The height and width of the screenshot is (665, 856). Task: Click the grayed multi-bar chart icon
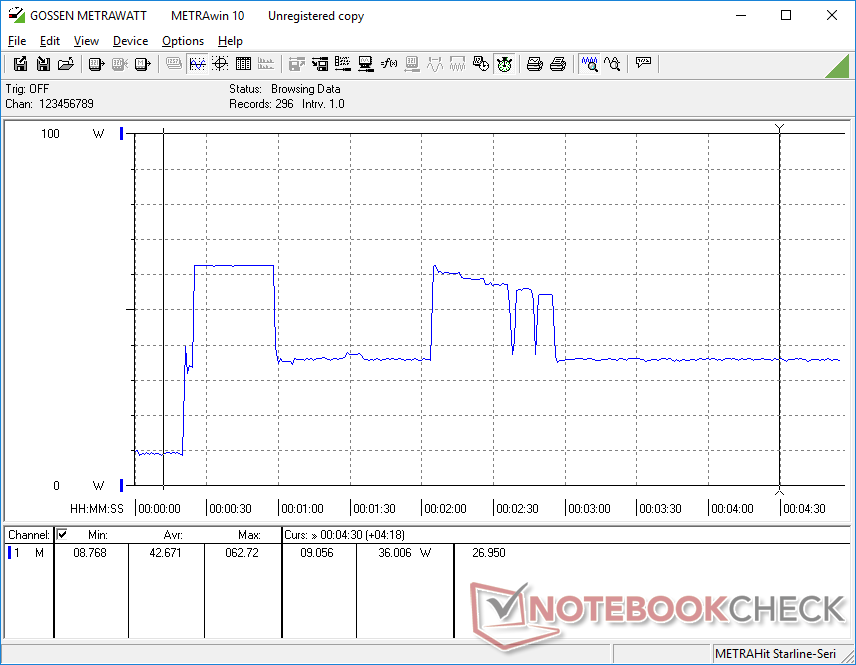(266, 64)
